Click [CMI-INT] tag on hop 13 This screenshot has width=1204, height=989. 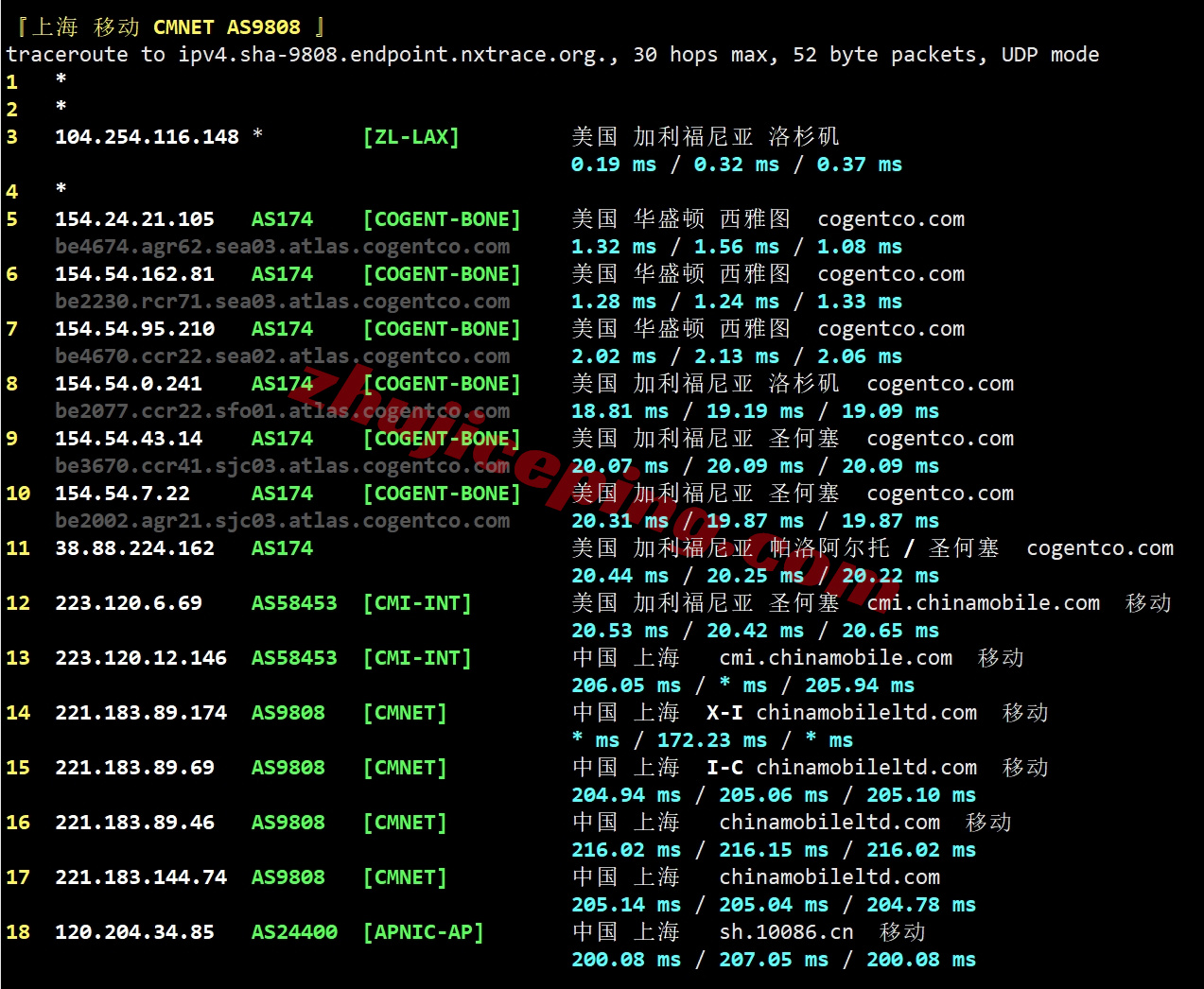tap(417, 658)
